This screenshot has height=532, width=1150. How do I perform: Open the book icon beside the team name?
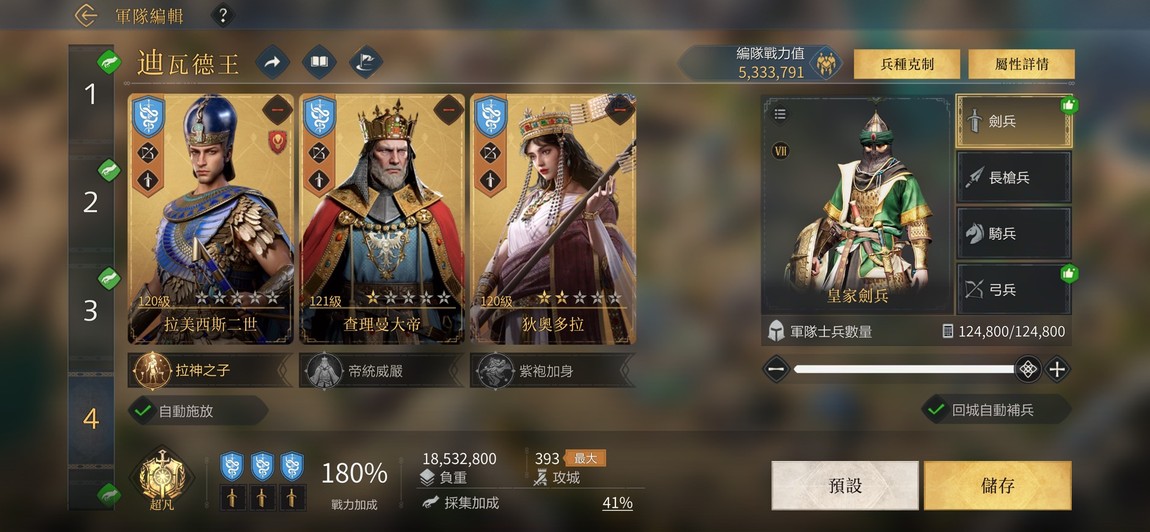tap(319, 62)
